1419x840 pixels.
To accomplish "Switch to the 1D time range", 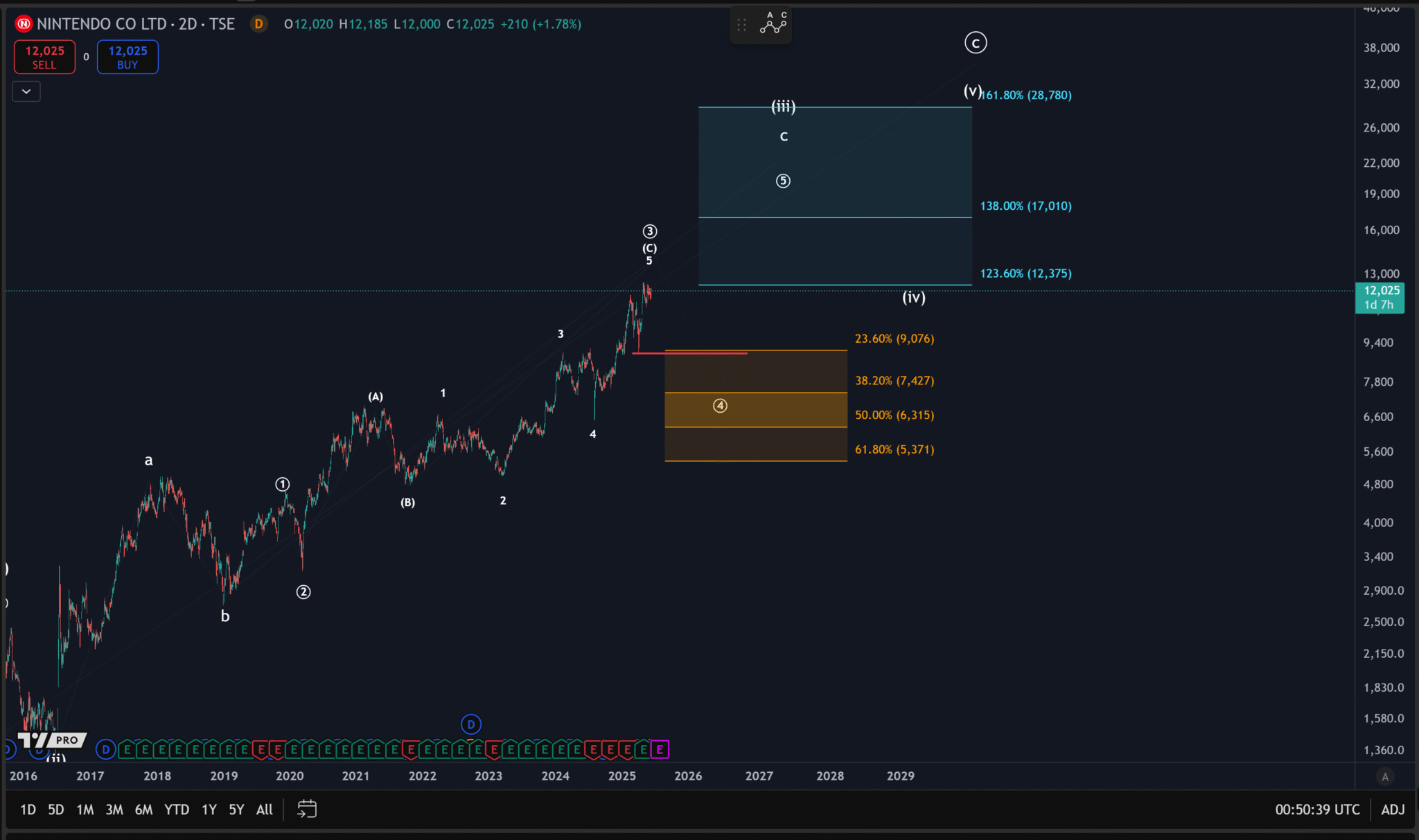I will click(28, 810).
